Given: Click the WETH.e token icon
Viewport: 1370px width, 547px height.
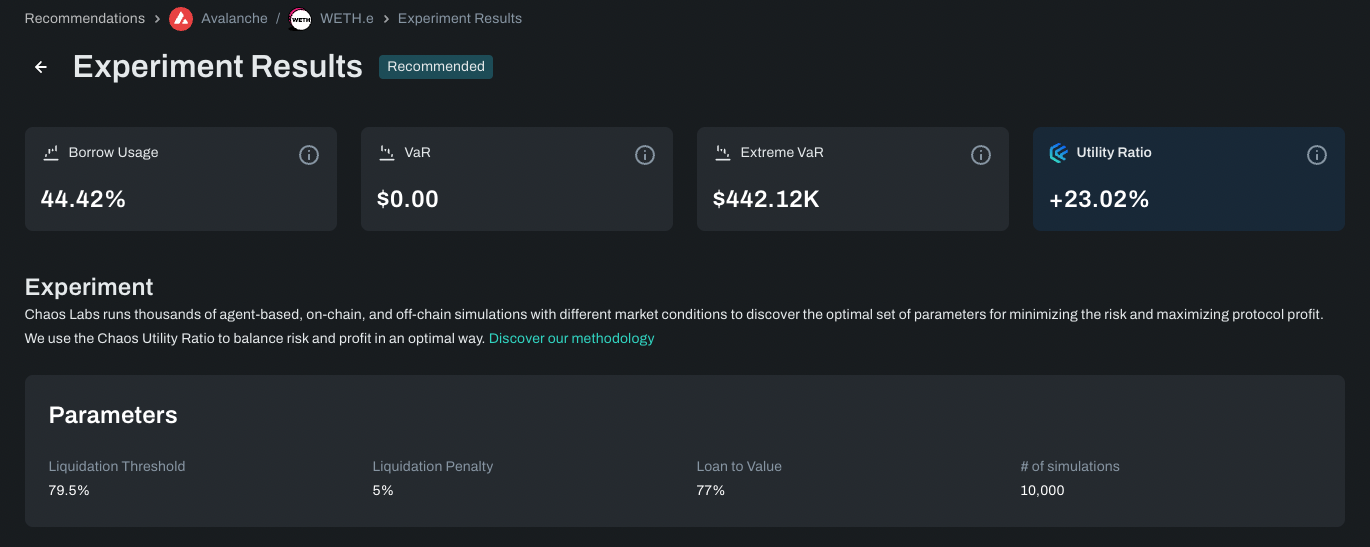Looking at the screenshot, I should 300,19.
